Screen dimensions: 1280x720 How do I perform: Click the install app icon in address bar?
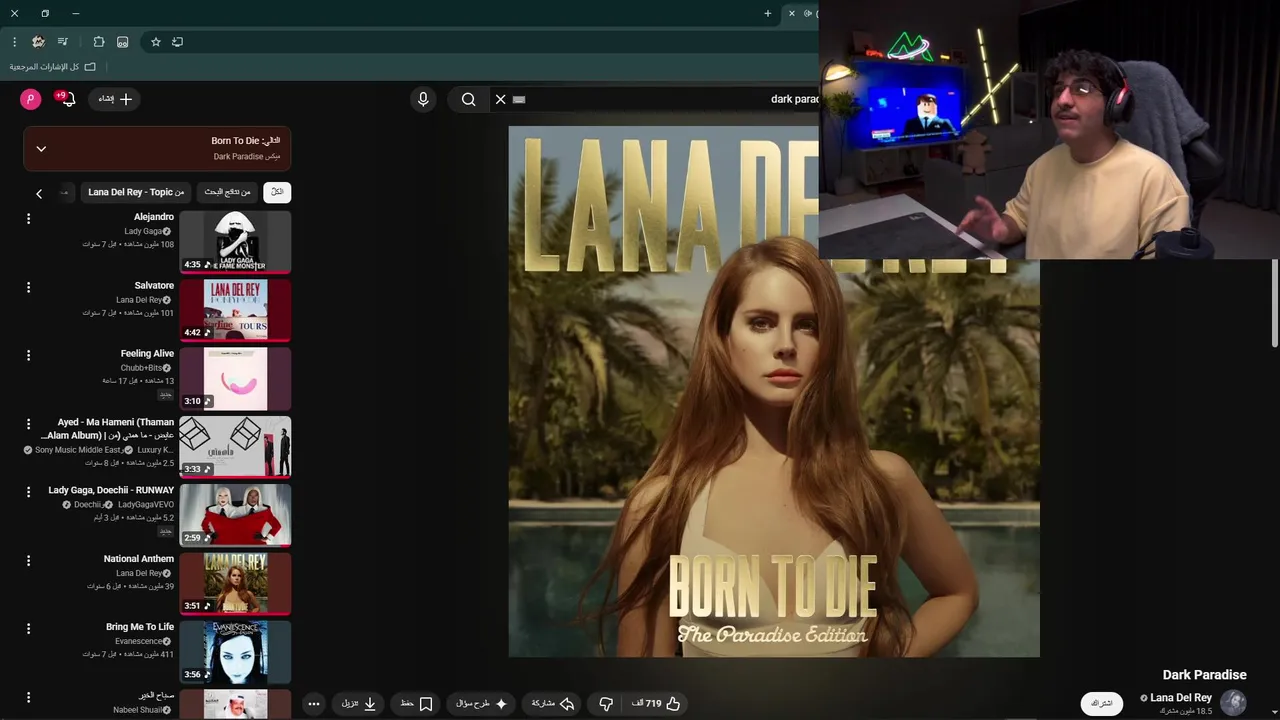(x=178, y=42)
